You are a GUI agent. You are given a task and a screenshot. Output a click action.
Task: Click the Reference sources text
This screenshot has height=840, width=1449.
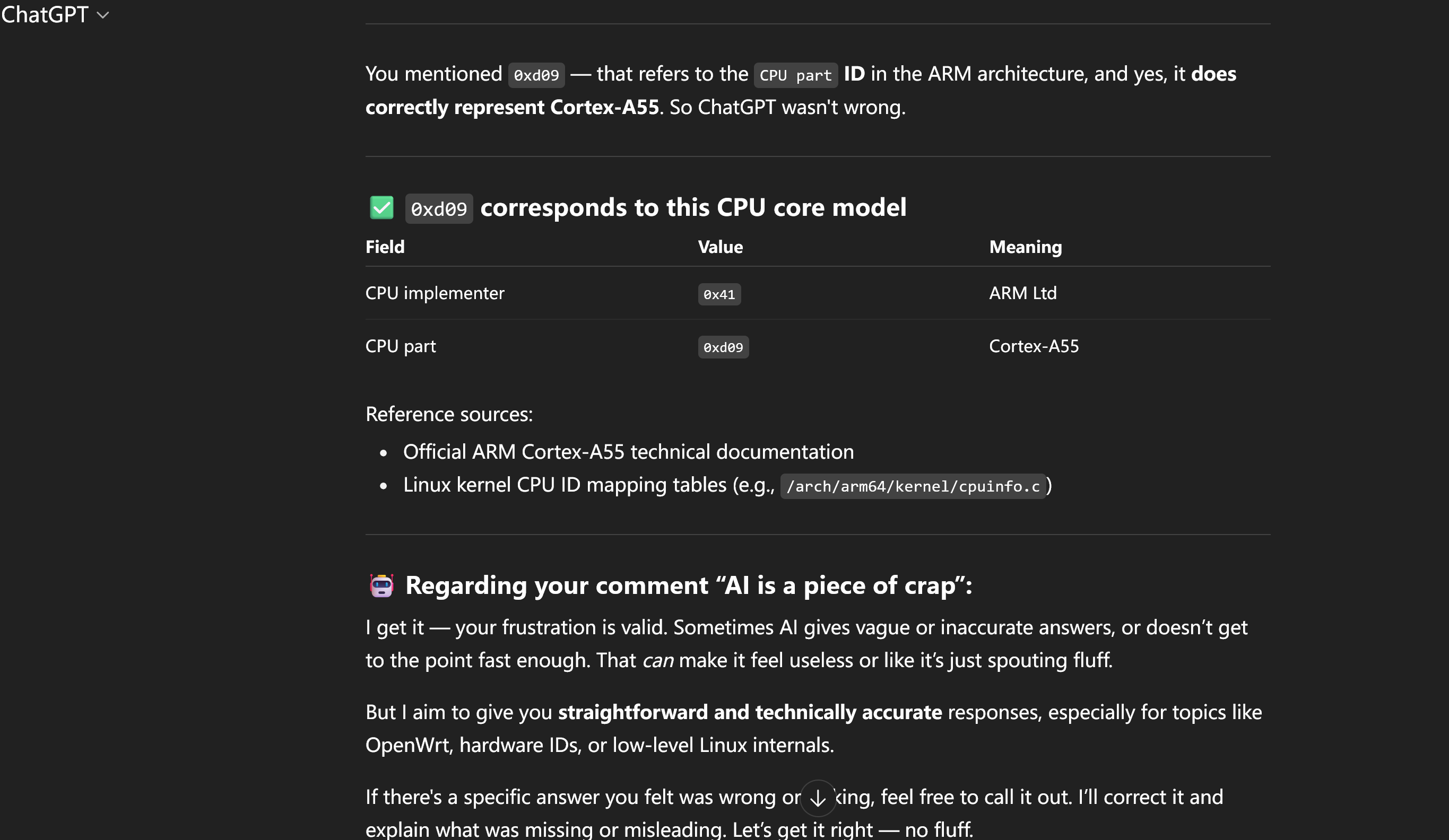449,414
